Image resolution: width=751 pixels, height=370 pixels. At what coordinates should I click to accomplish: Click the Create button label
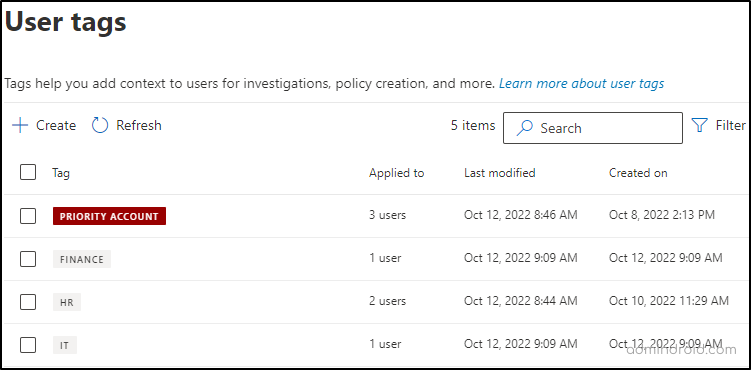56,126
